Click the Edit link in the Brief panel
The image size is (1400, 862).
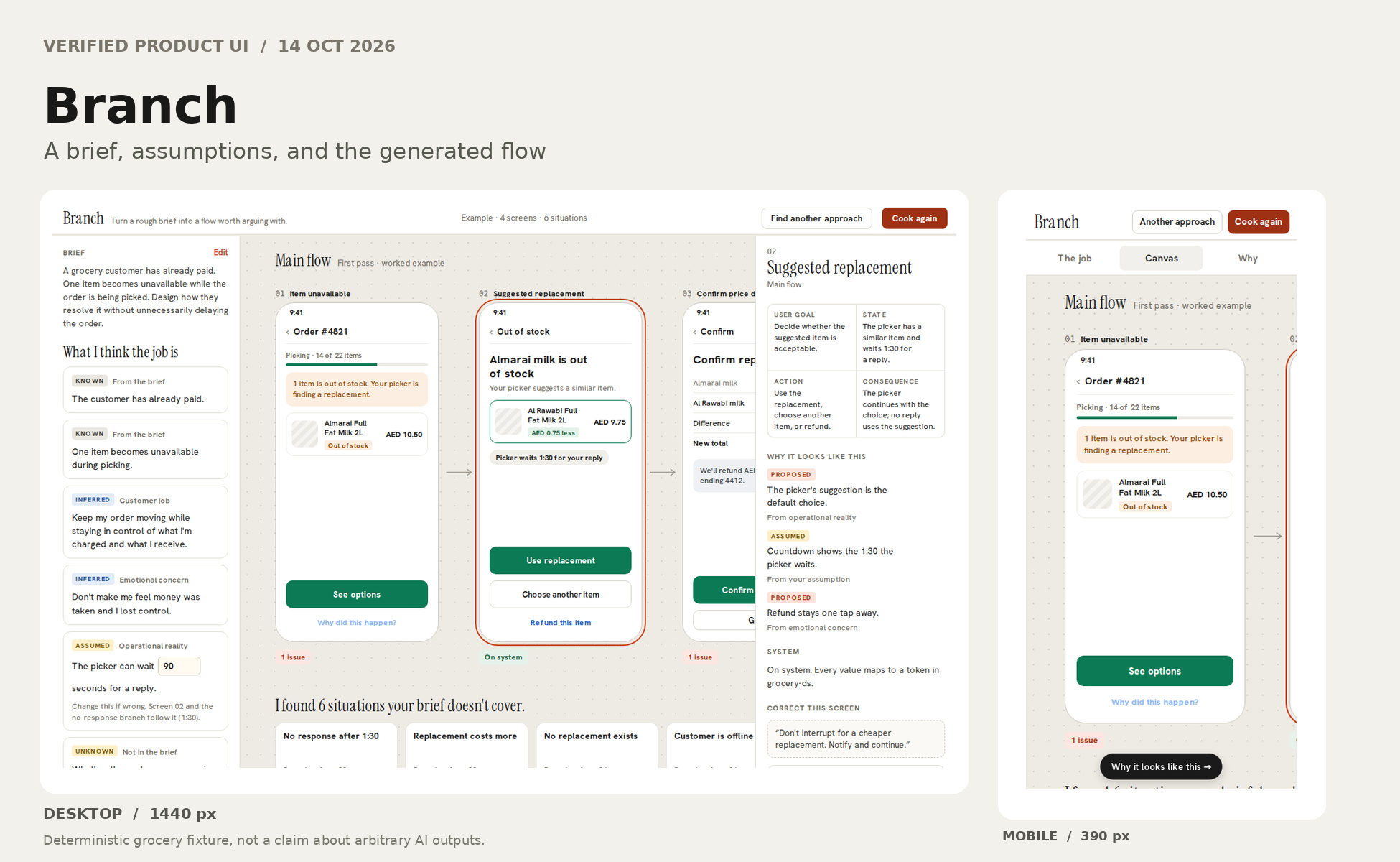point(220,253)
